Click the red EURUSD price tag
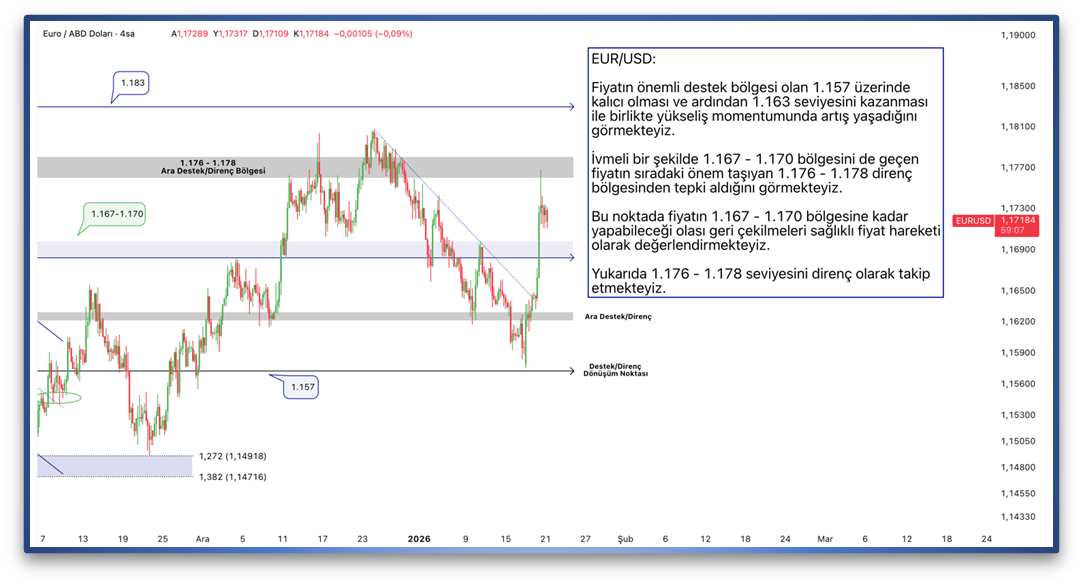The width and height of the screenshot is (1083, 585). click(974, 220)
